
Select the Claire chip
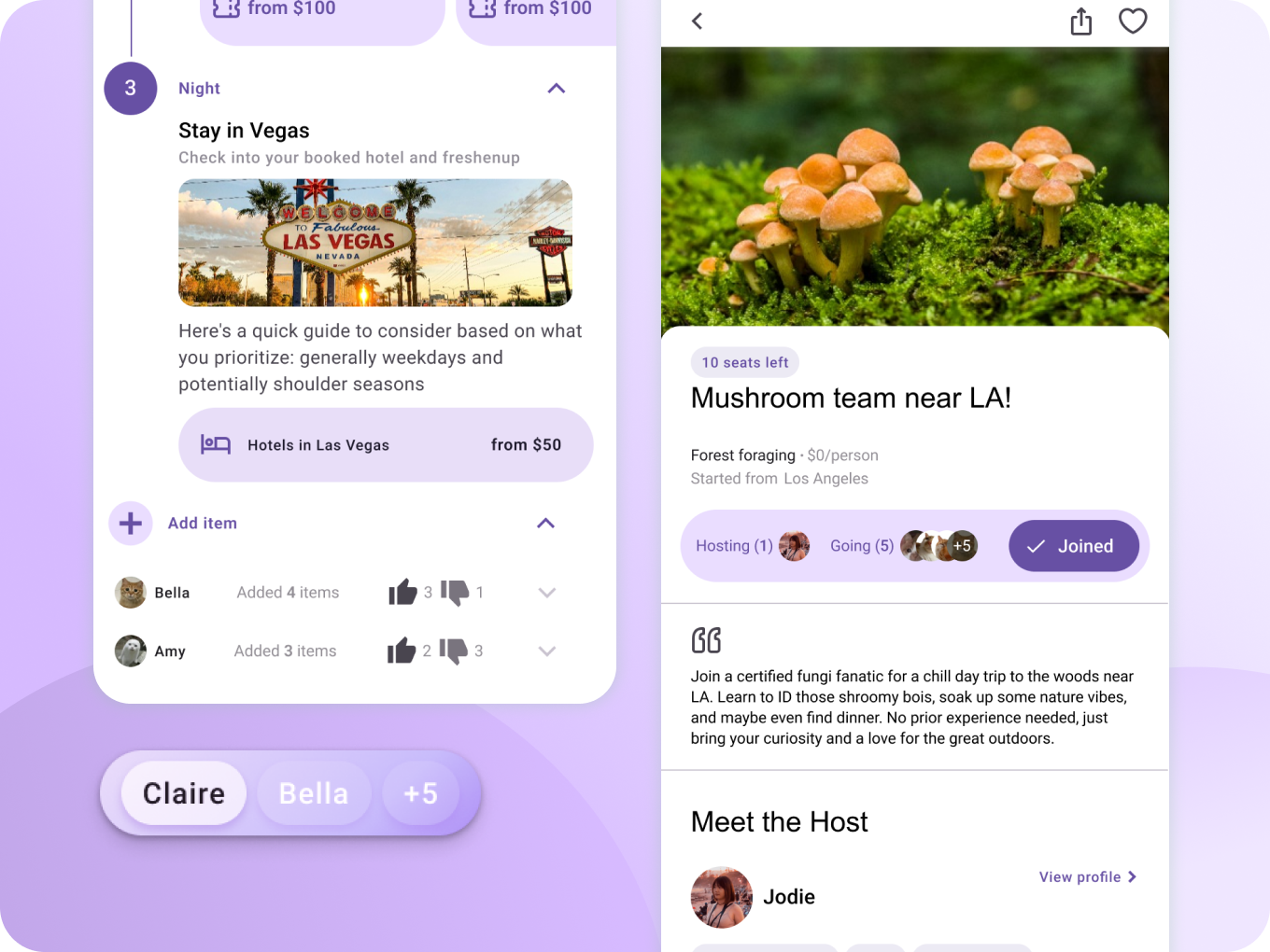pos(184,793)
